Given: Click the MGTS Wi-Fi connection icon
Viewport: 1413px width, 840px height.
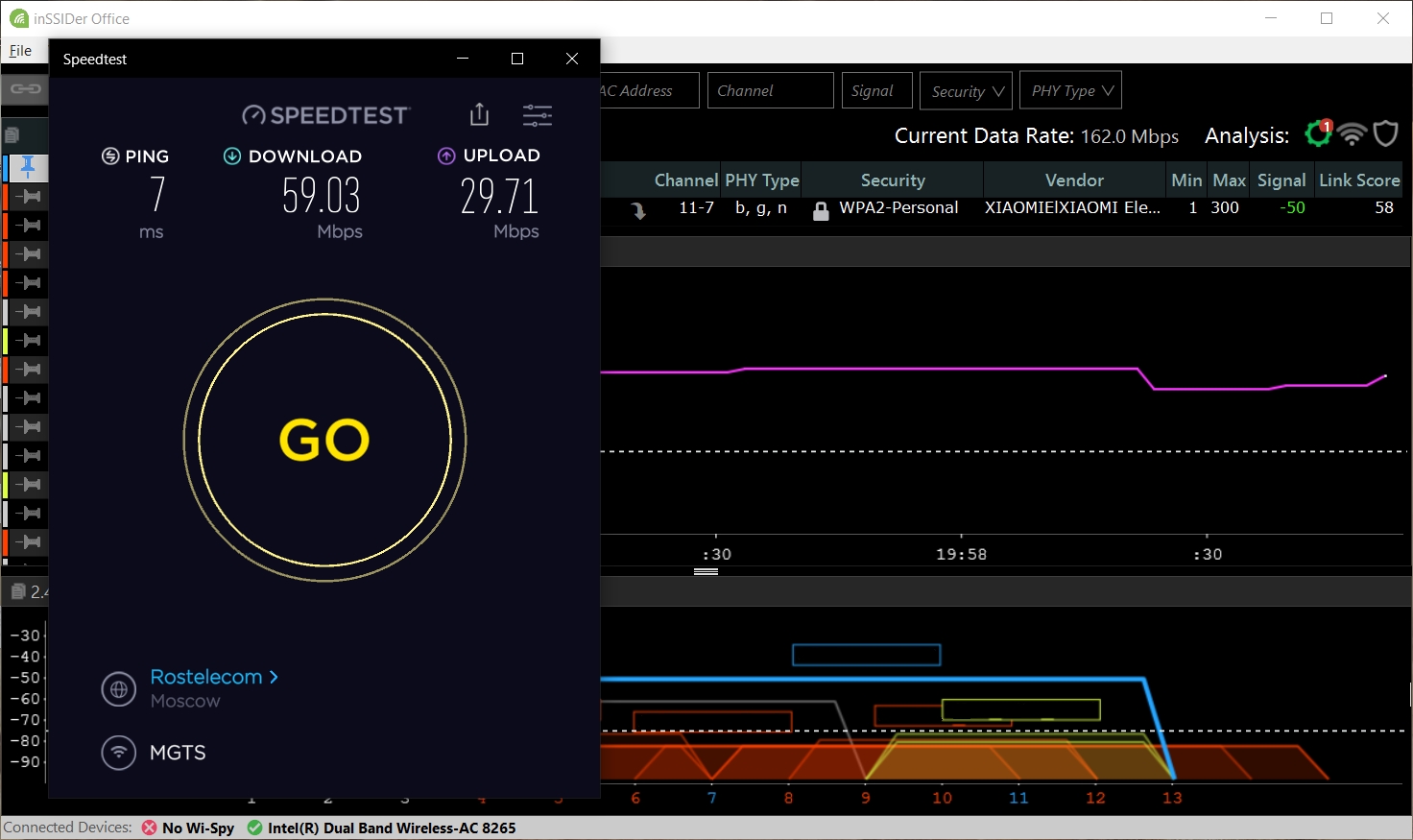Looking at the screenshot, I should [x=119, y=753].
